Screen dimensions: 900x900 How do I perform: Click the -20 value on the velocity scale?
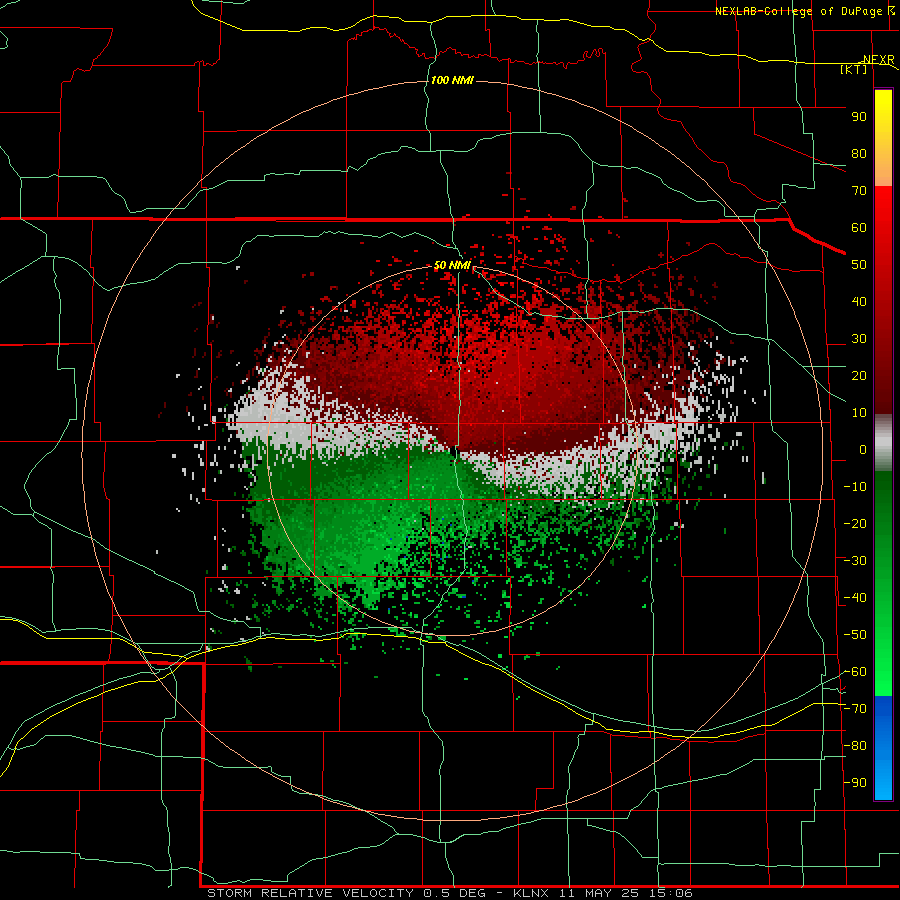click(855, 524)
